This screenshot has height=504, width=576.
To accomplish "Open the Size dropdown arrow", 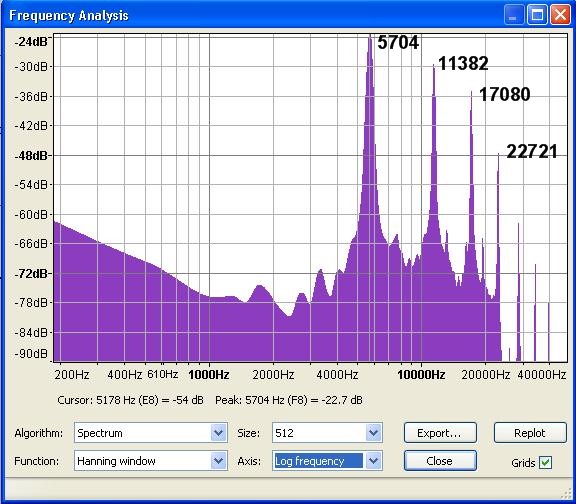I will point(374,433).
